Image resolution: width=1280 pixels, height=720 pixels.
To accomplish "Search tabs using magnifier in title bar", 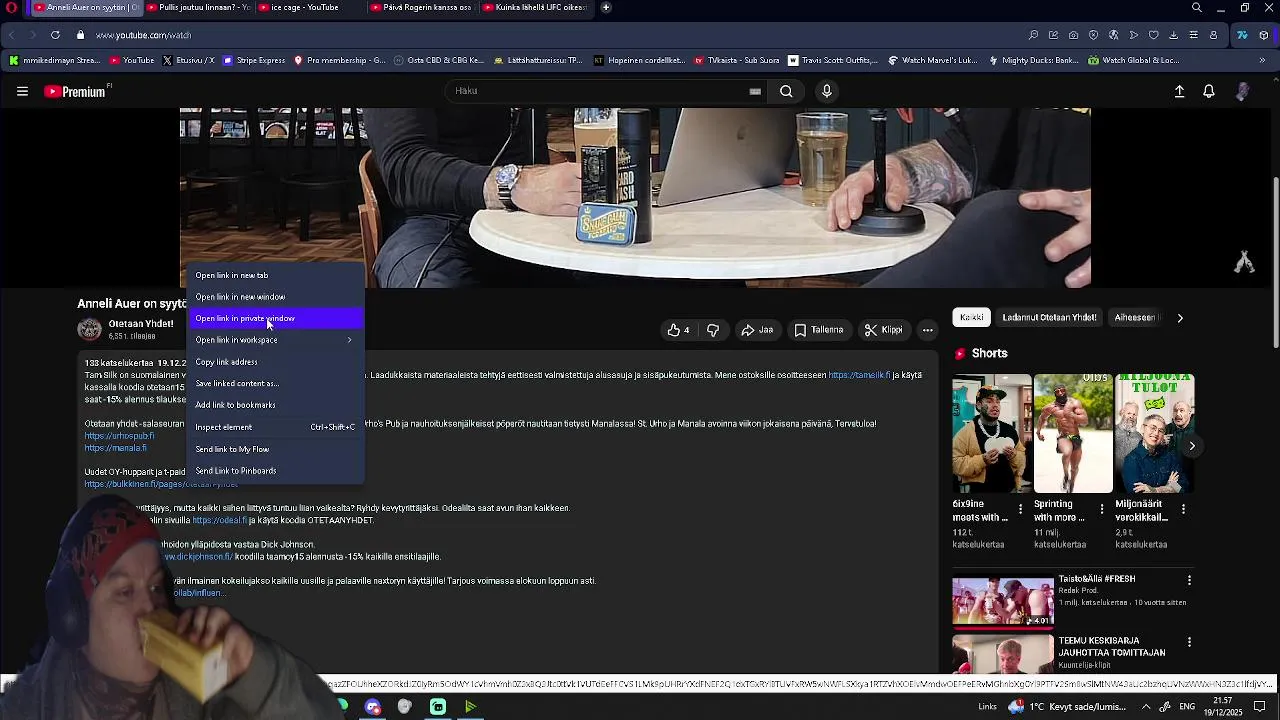I will (x=1196, y=8).
